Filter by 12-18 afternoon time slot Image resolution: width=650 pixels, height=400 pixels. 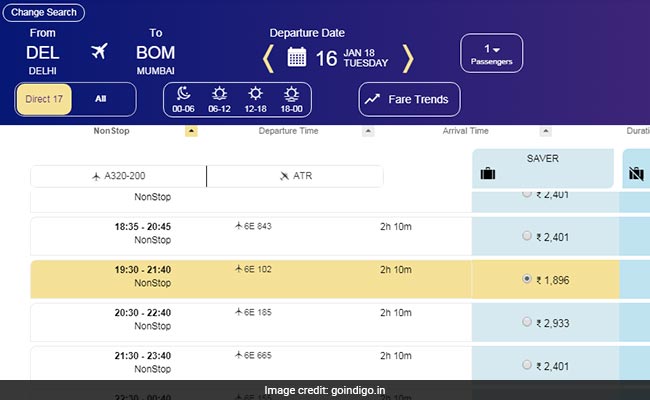pyautogui.click(x=255, y=100)
